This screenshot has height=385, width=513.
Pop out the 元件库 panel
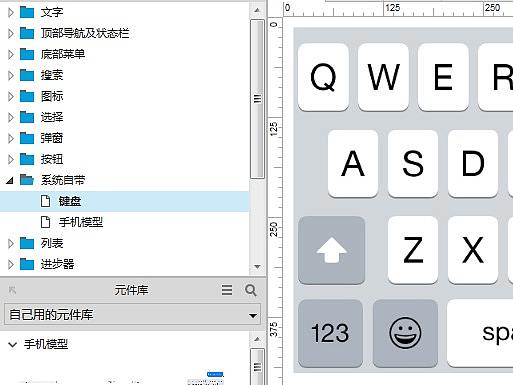click(13, 290)
